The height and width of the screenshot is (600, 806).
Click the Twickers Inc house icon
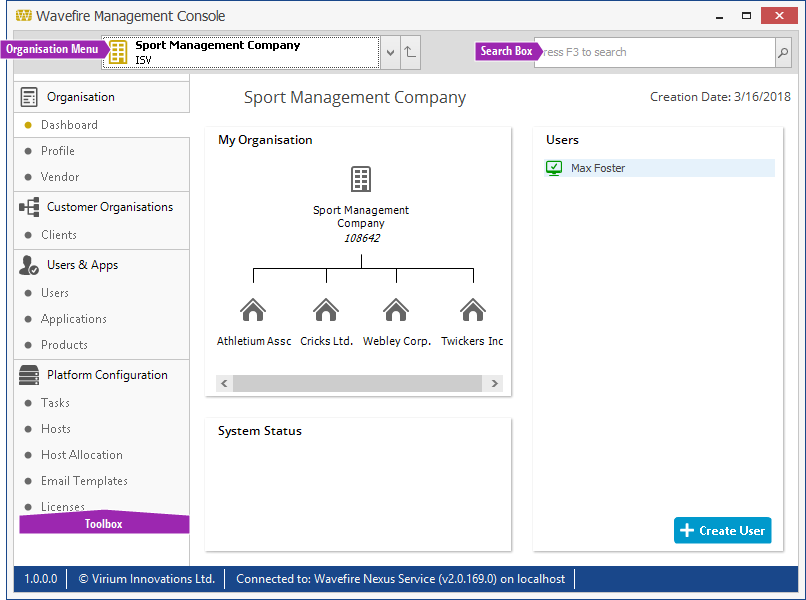pyautogui.click(x=473, y=310)
